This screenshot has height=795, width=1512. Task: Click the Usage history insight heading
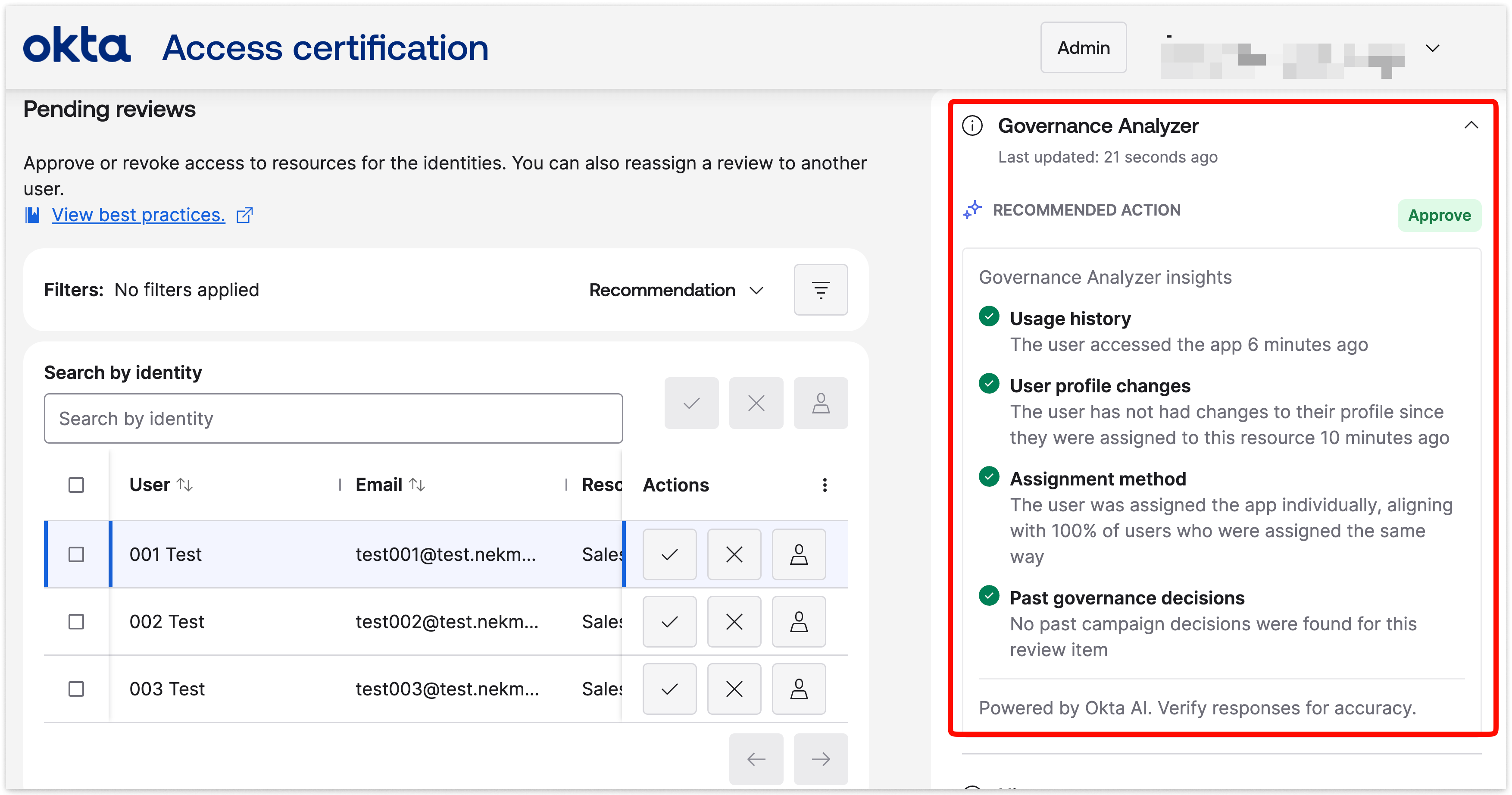[x=1070, y=318]
